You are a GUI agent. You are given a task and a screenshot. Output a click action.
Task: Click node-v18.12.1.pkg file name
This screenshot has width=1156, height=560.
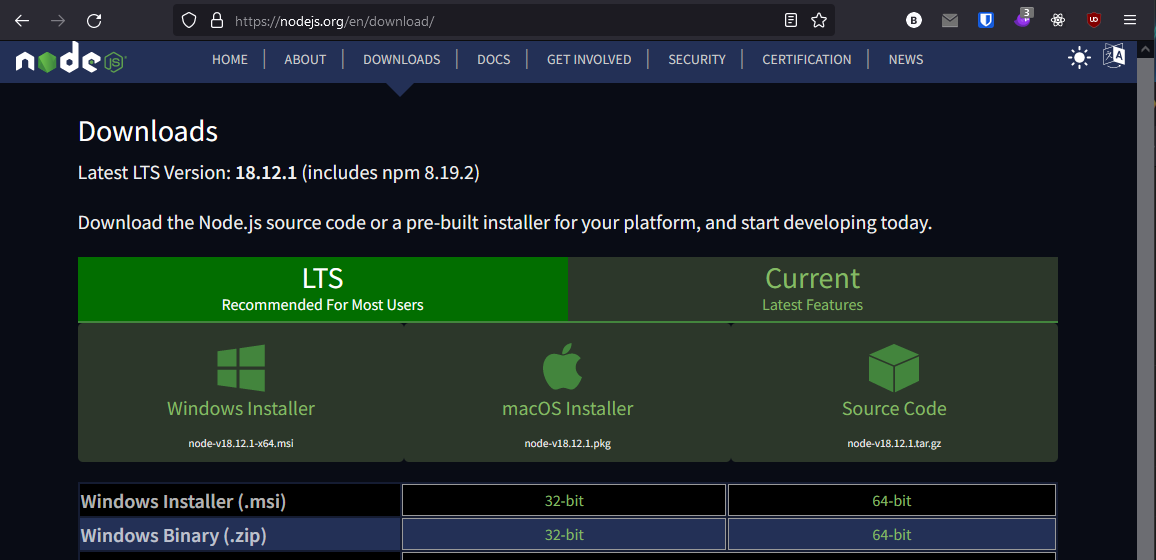point(568,444)
